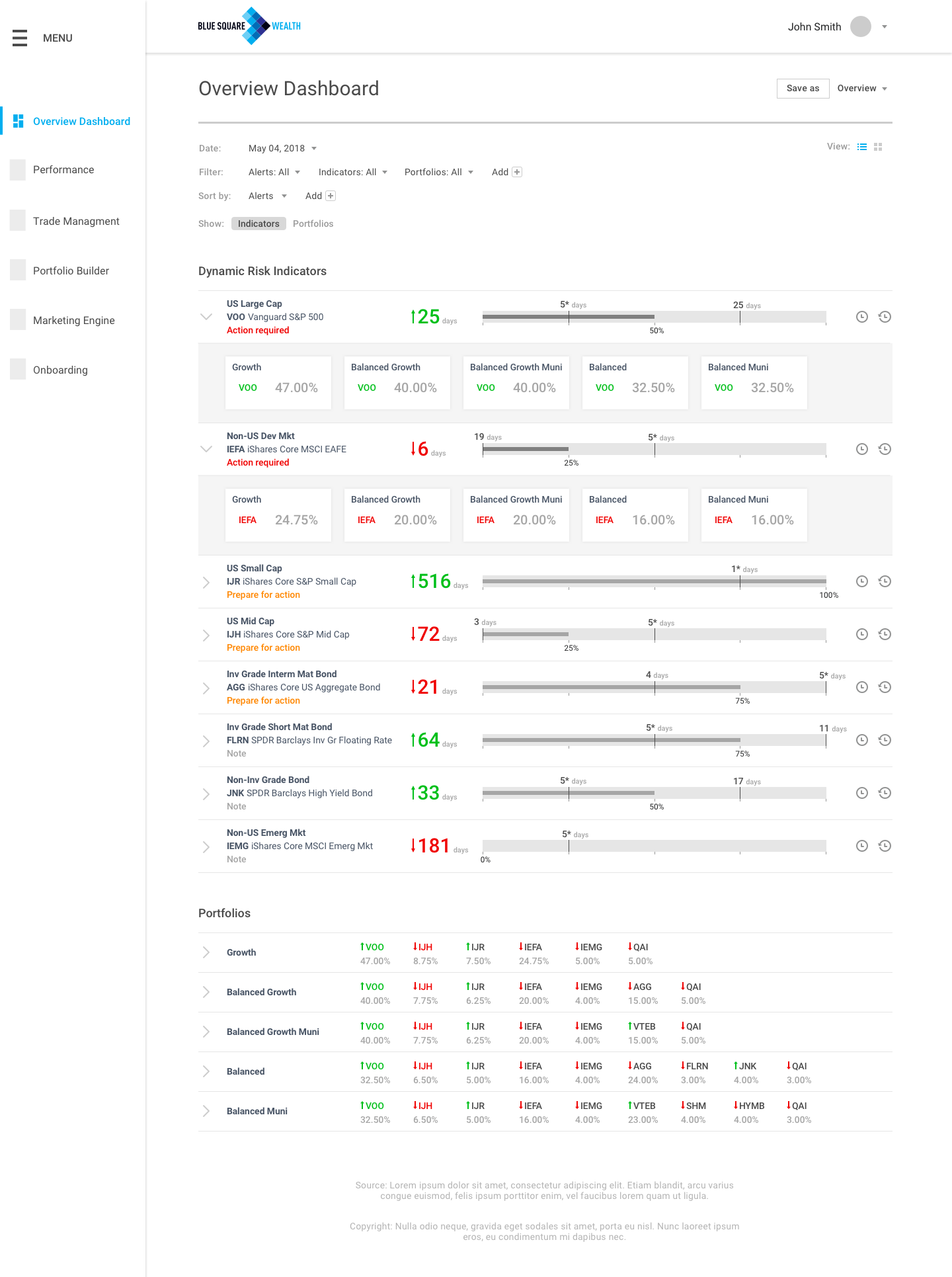
Task: Open the history icon in the JNK High Yield row
Action: (x=885, y=793)
